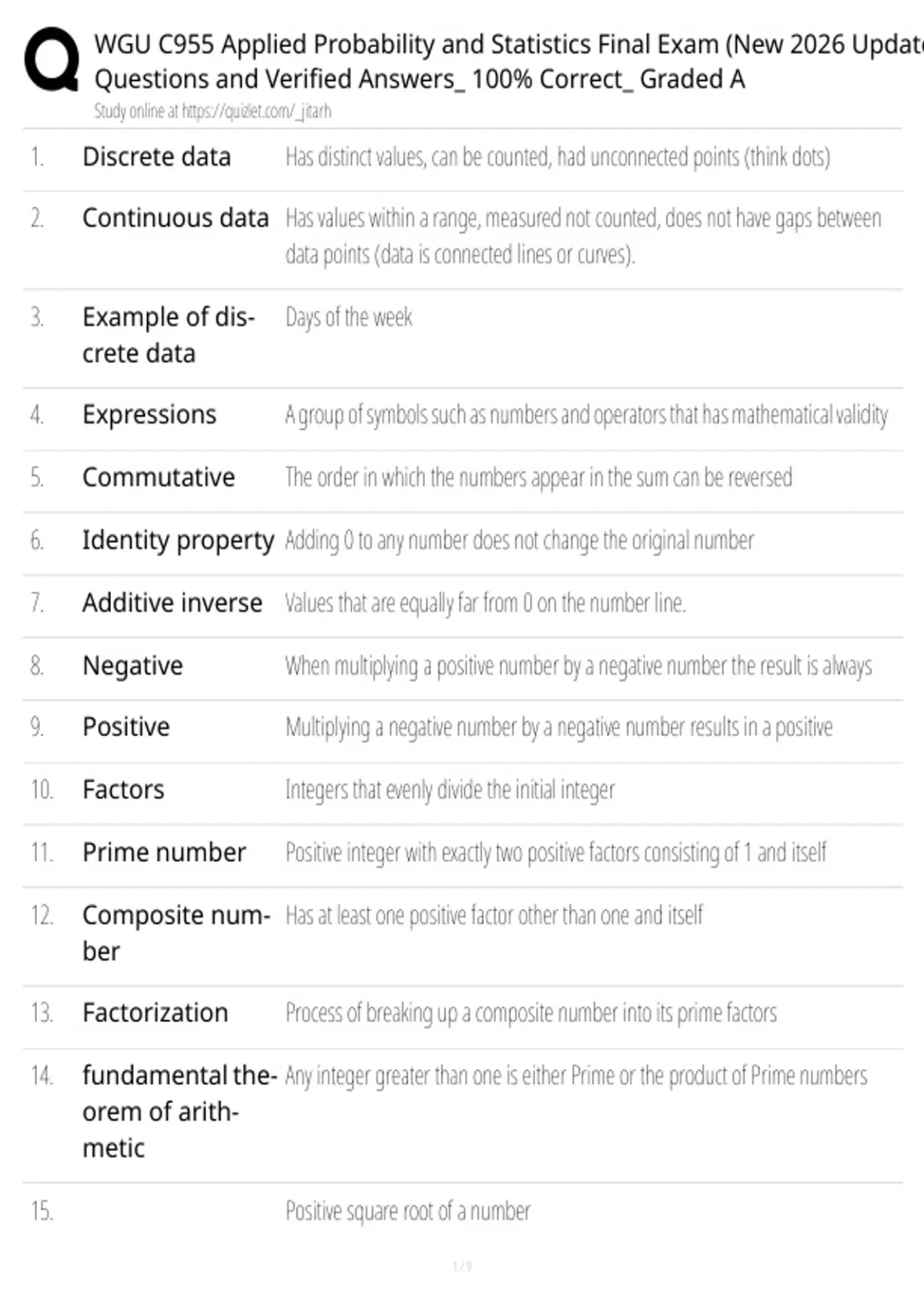Select the 'Discrete data' term
Viewport: 924px width, 1309px height.
pyautogui.click(x=156, y=157)
